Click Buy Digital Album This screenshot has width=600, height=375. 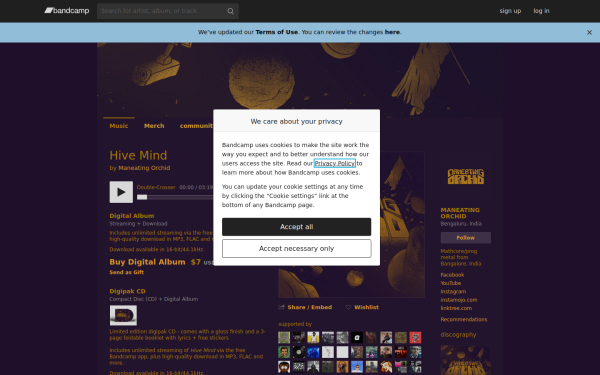(x=147, y=262)
